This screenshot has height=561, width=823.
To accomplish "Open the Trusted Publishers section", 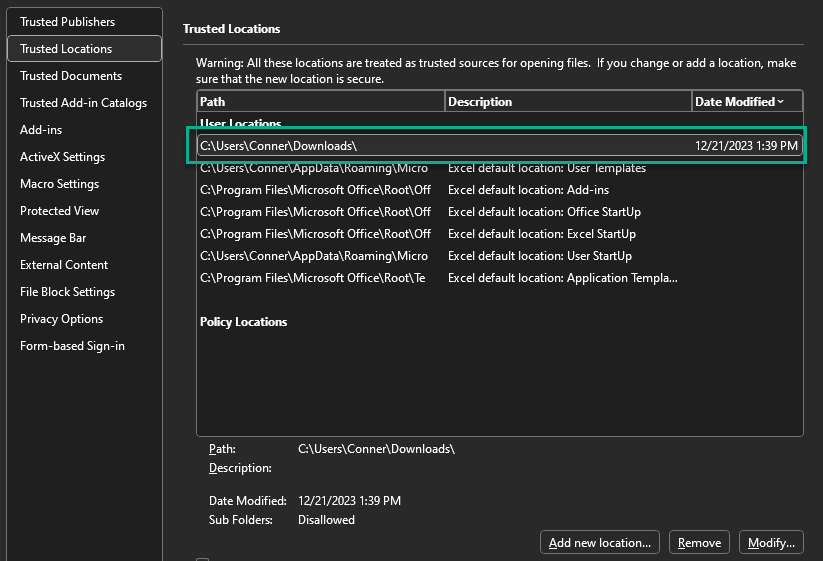I will click(67, 22).
